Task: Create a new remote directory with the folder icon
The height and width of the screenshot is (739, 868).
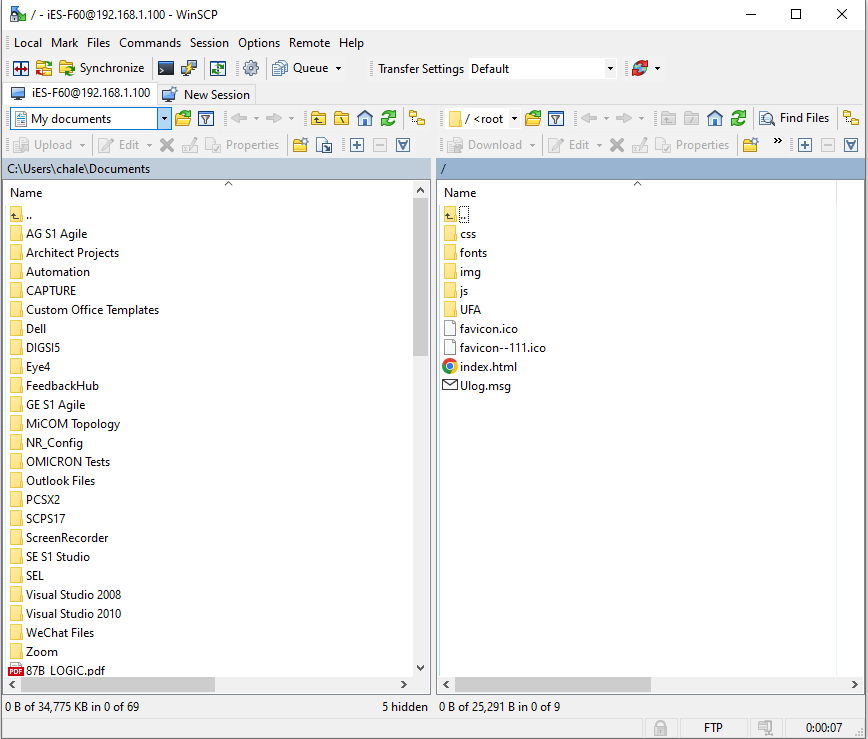Action: click(750, 145)
